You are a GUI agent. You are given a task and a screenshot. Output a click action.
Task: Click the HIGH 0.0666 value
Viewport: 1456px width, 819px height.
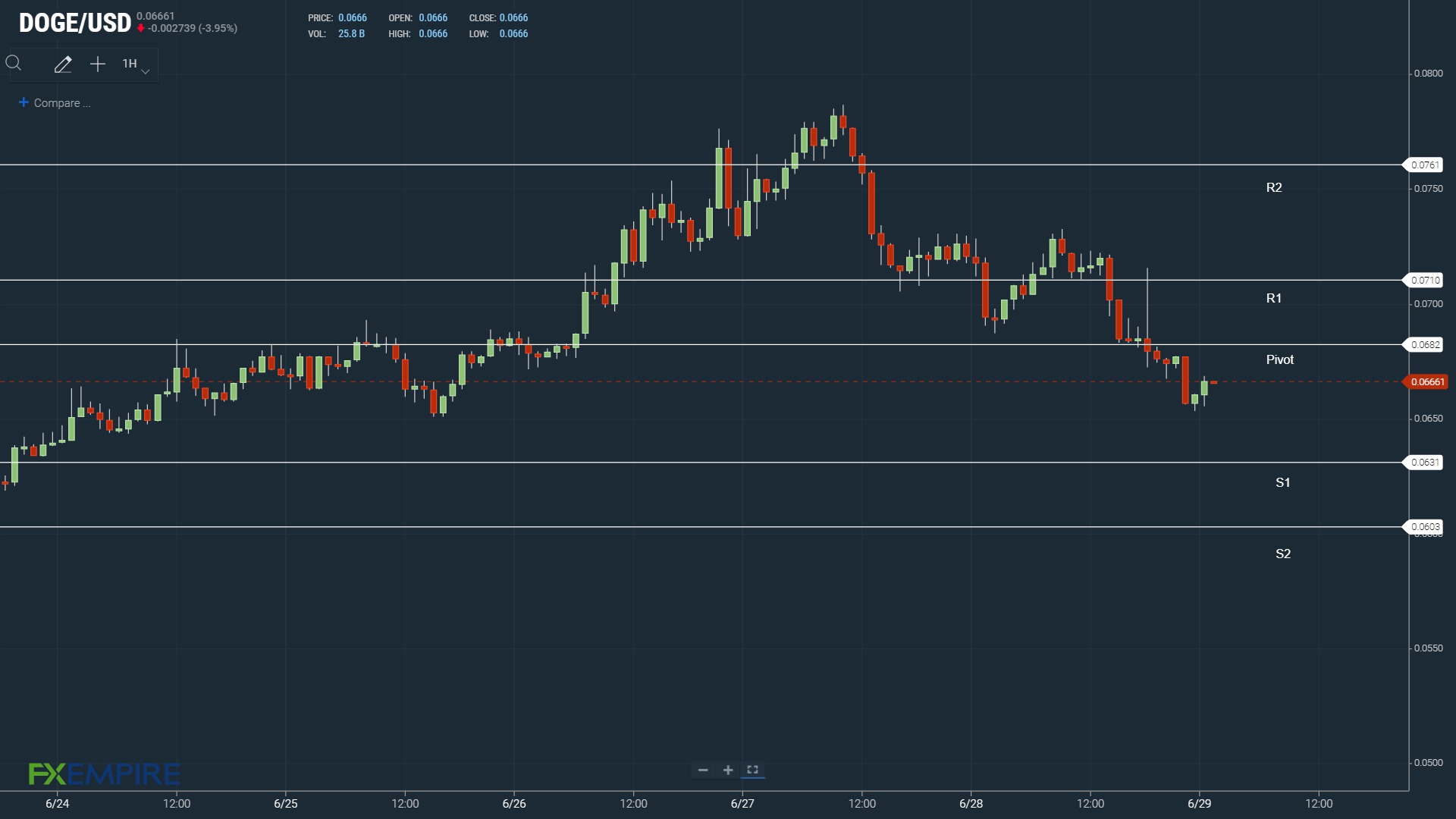[x=433, y=34]
